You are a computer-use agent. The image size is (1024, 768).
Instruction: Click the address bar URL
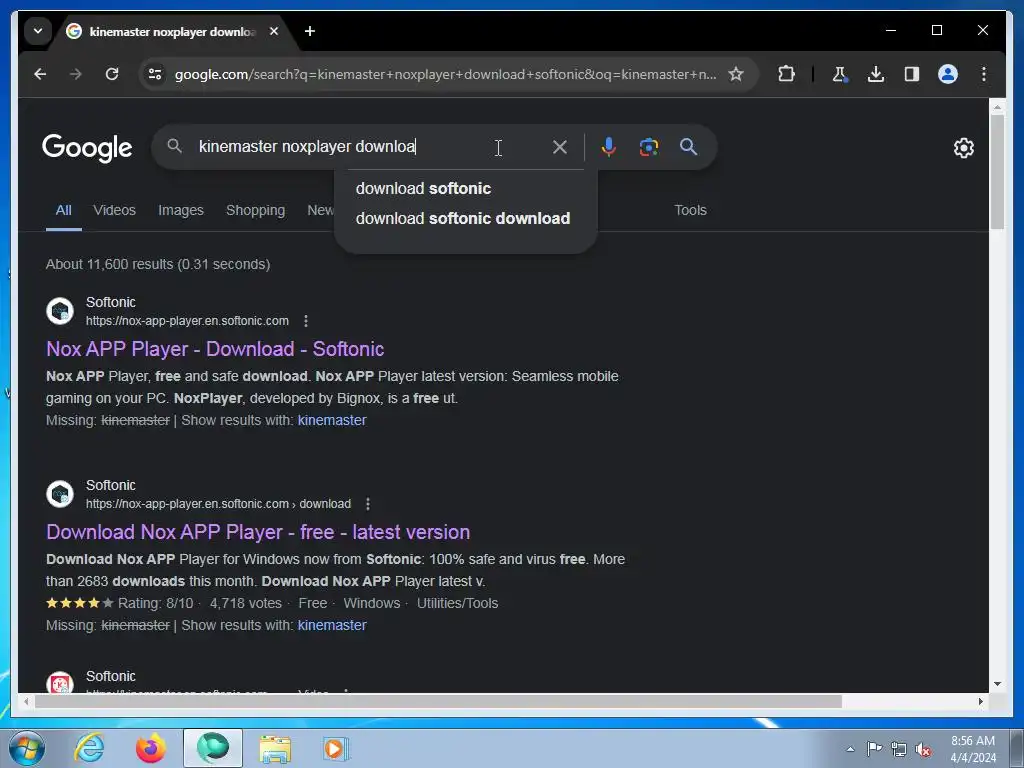click(x=445, y=74)
